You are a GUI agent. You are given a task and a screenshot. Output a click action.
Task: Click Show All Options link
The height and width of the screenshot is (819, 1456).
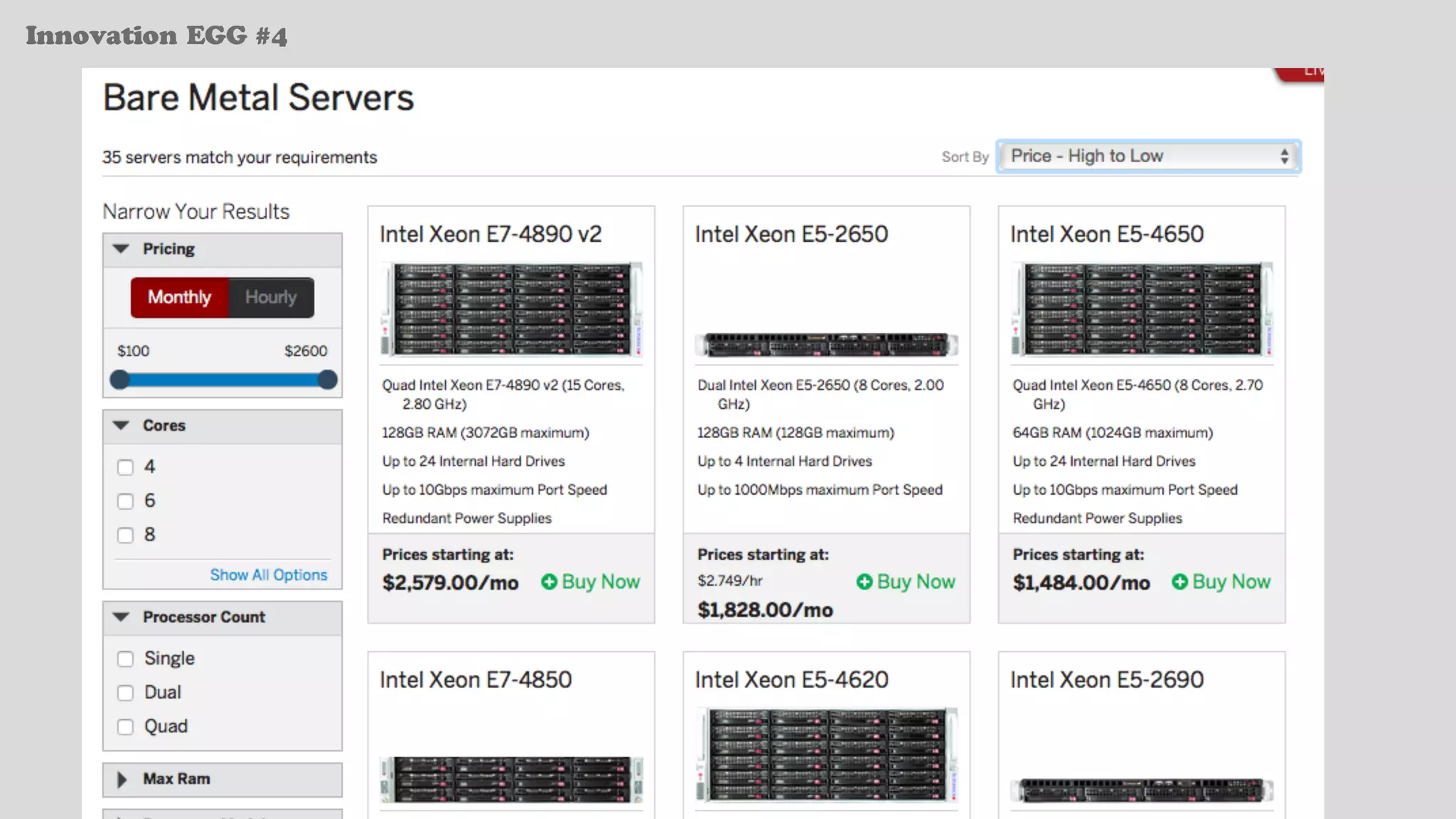pos(268,574)
